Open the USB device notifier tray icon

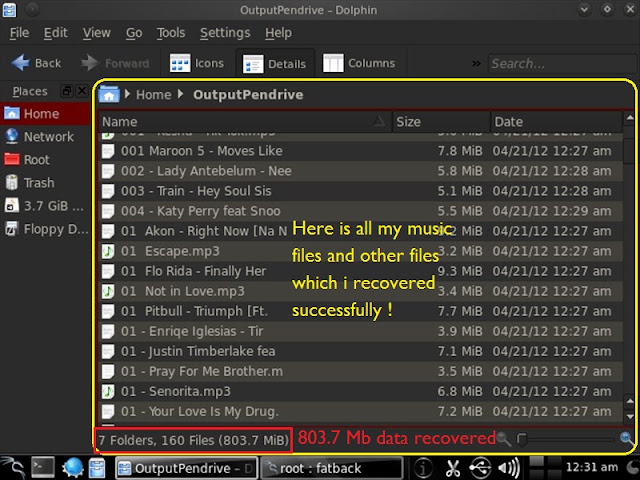[x=480, y=468]
